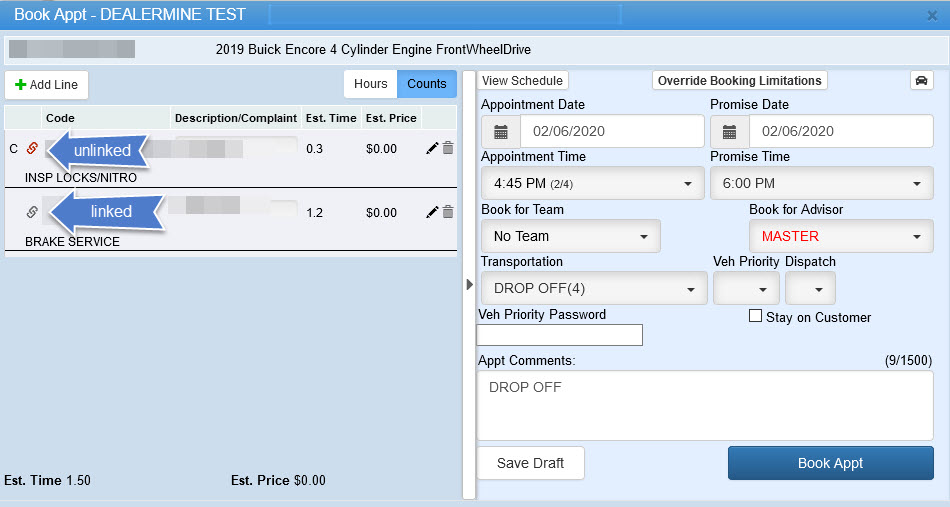Choose an advisor from Book for Advisor

pyautogui.click(x=840, y=237)
